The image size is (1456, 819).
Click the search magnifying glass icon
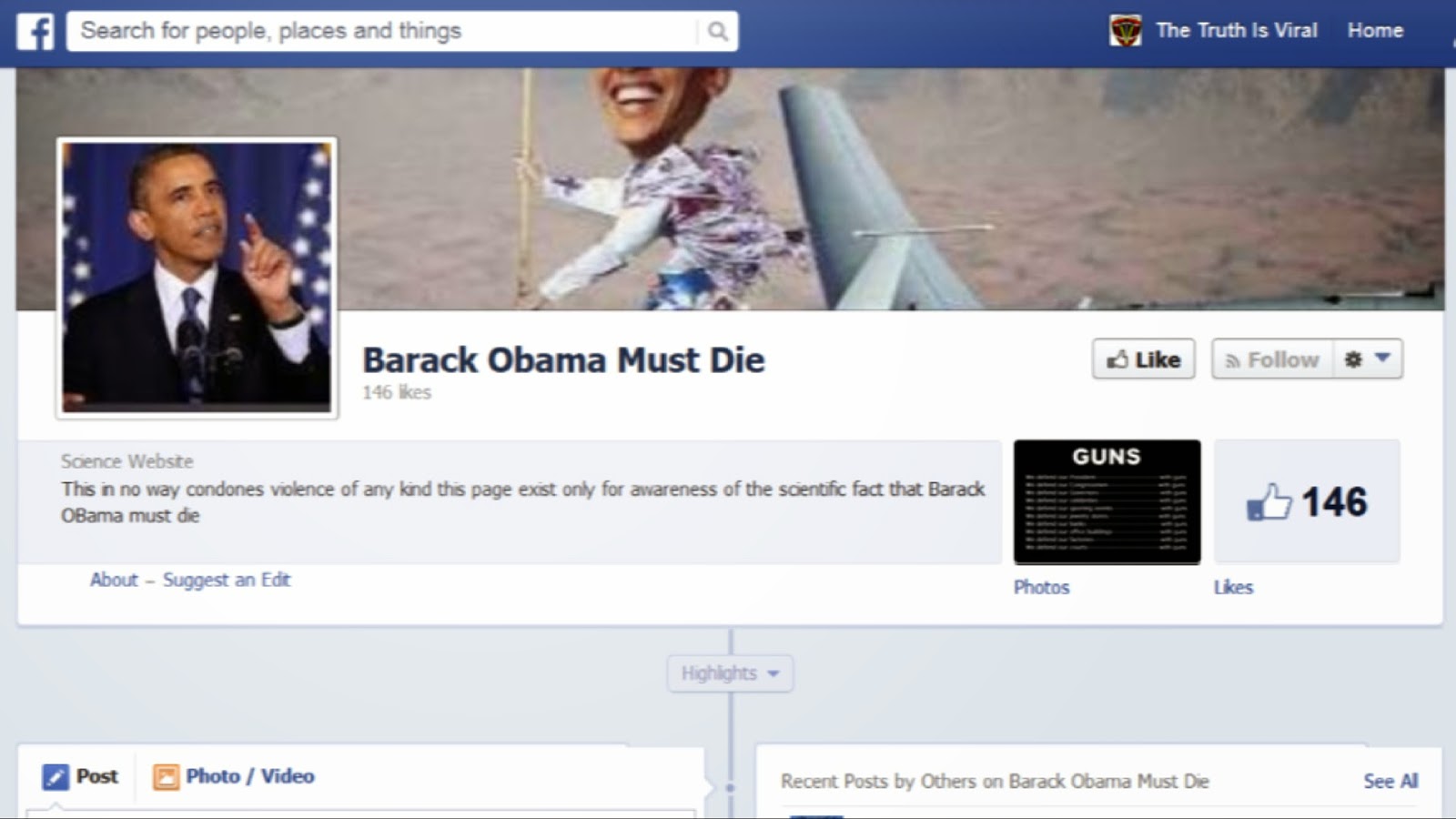click(x=717, y=31)
